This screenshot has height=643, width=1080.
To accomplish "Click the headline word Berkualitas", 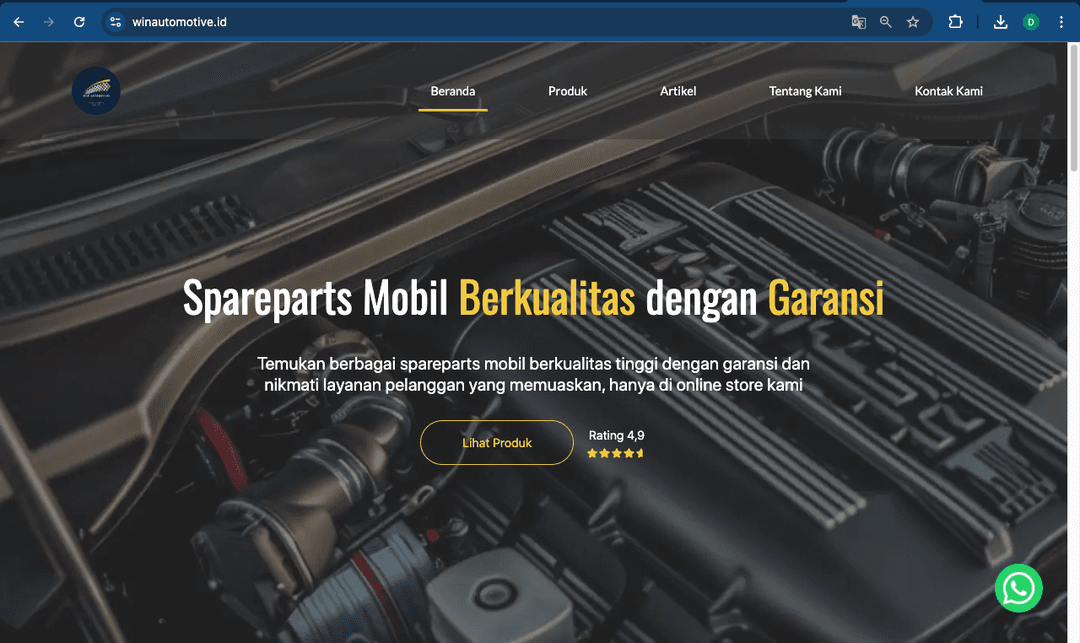I will (547, 298).
